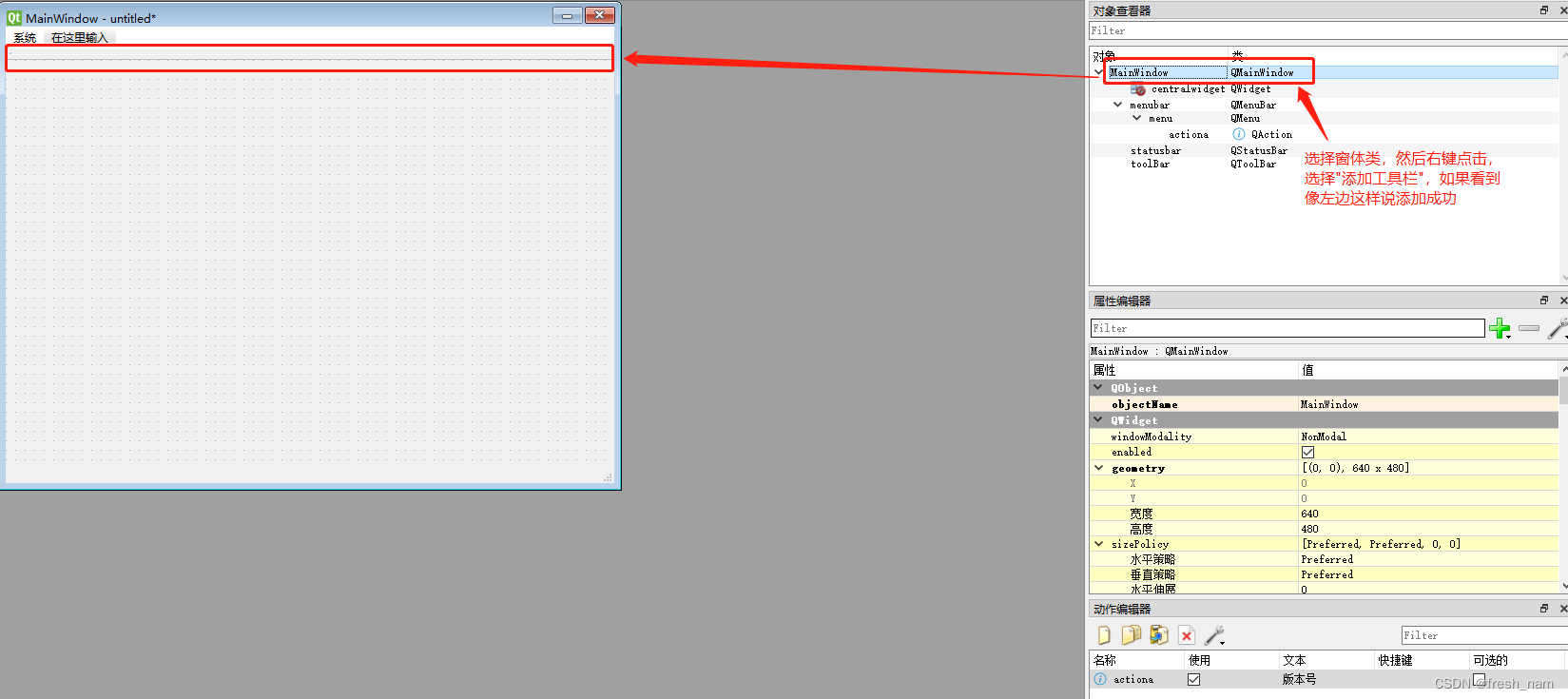Viewport: 1568px width, 699px height.
Task: Click the 对象 column header
Action: click(x=1159, y=56)
